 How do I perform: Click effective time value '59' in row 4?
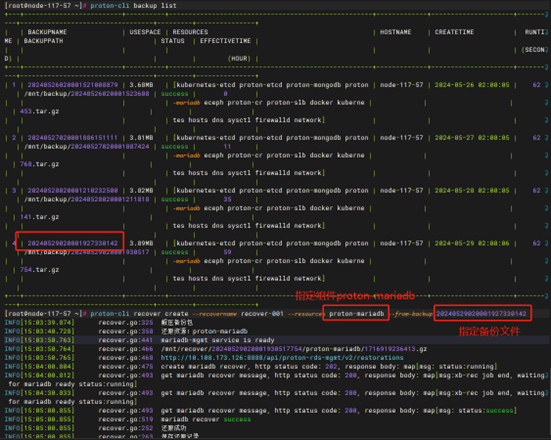pyautogui.click(x=227, y=252)
